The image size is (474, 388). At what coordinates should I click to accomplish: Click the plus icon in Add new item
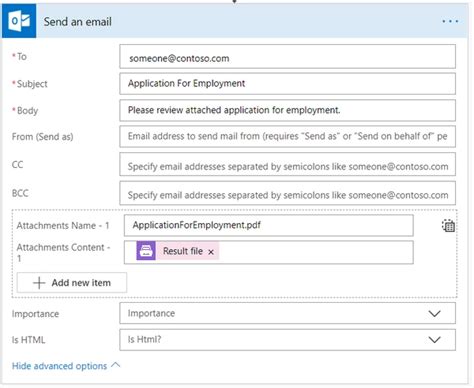(x=39, y=283)
